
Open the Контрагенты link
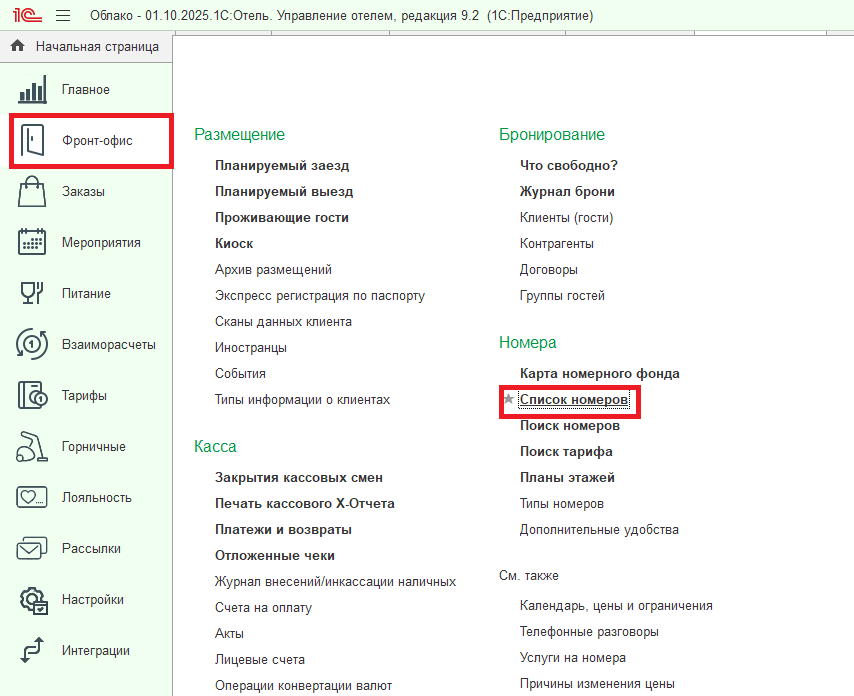[557, 243]
